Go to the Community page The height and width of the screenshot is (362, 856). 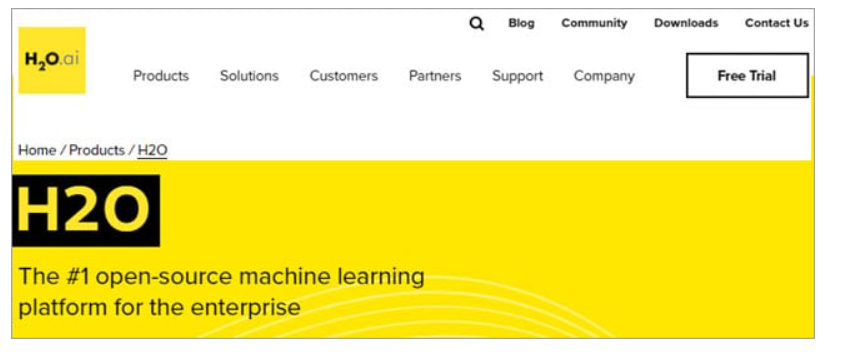594,23
